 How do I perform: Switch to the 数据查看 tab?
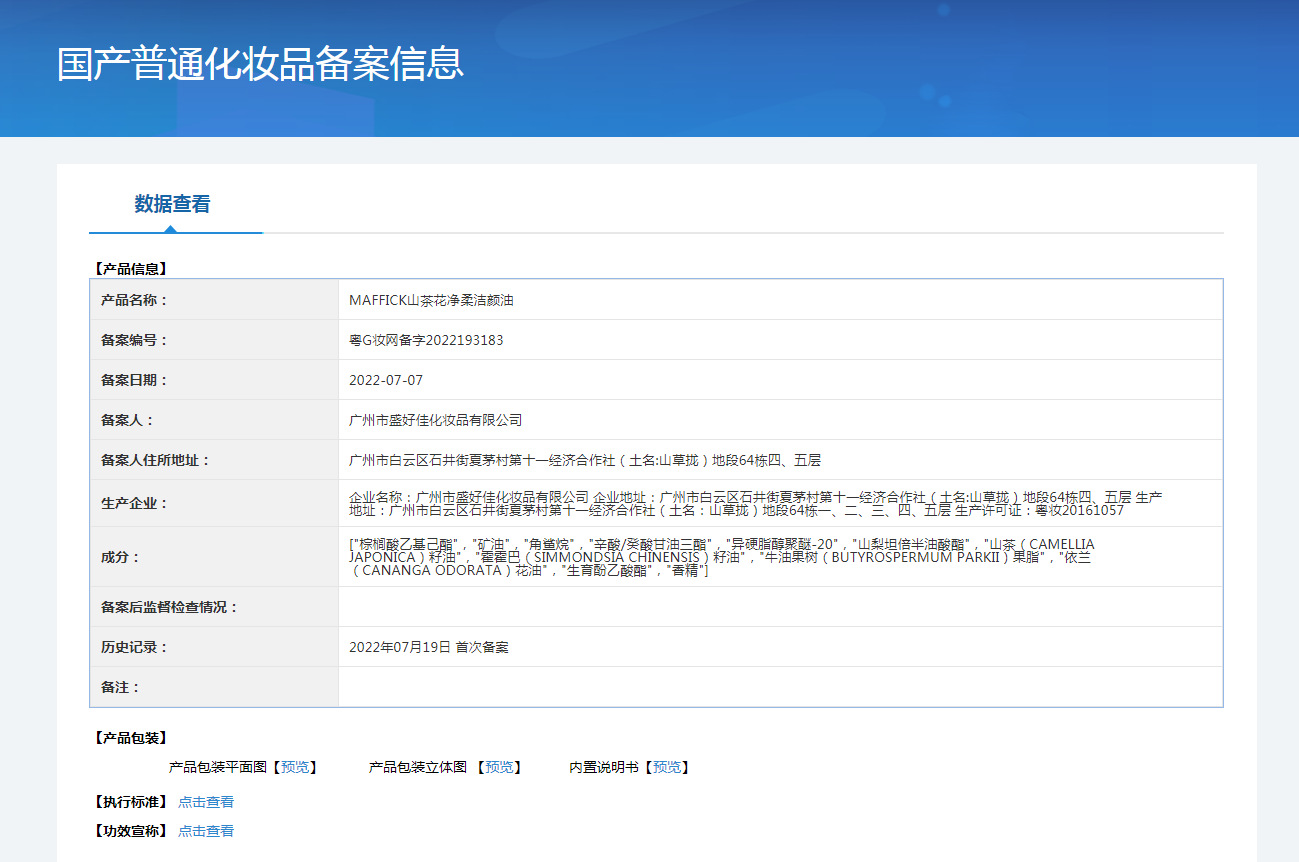click(172, 204)
